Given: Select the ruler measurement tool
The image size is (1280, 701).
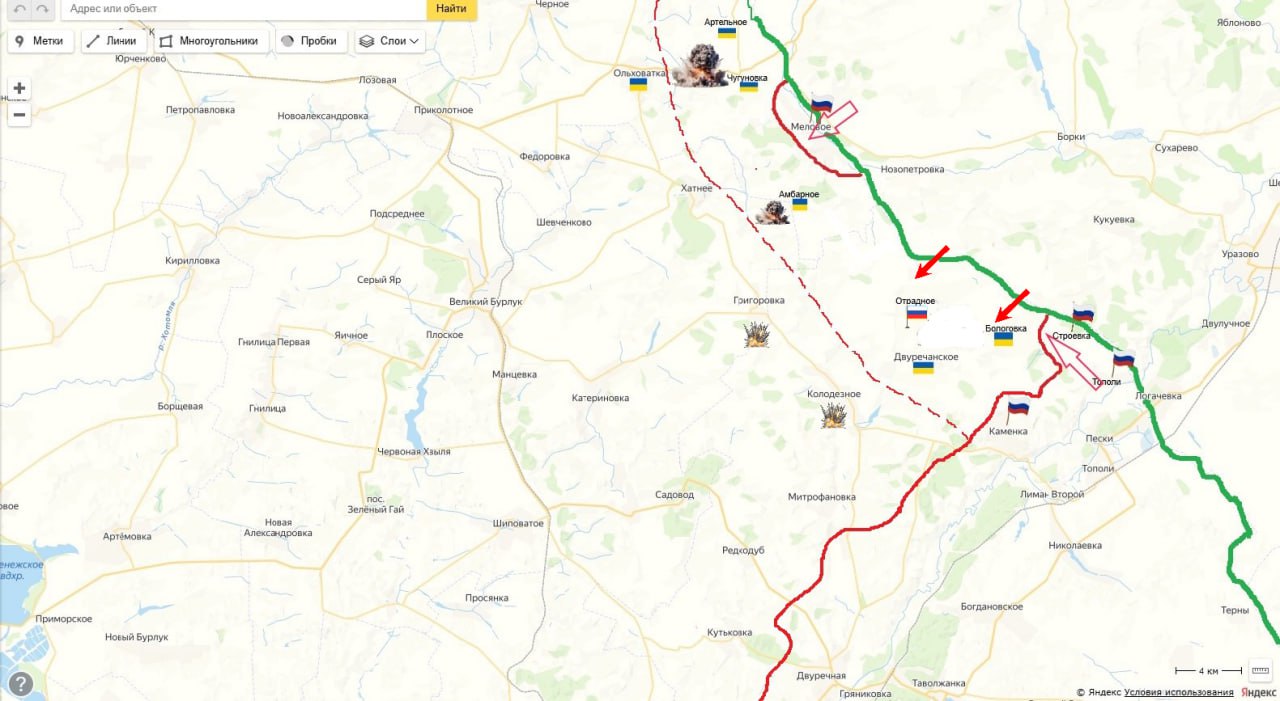Looking at the screenshot, I should click(1260, 670).
